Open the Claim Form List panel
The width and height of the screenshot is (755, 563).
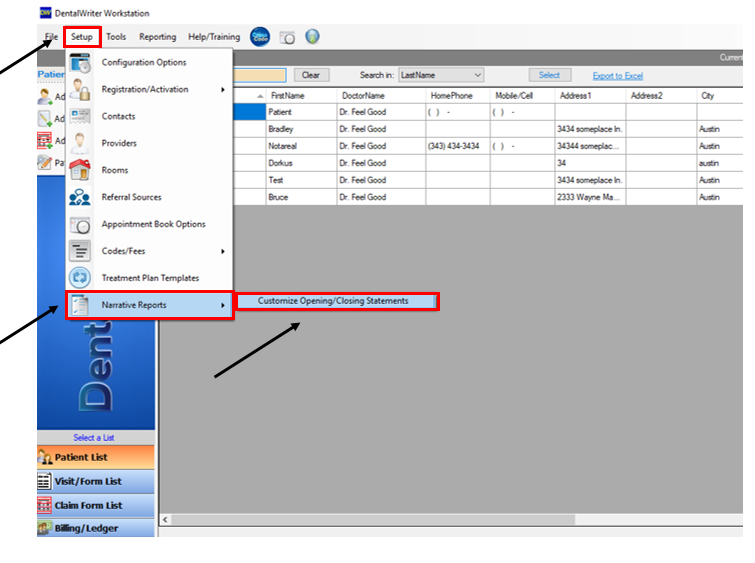[96, 505]
